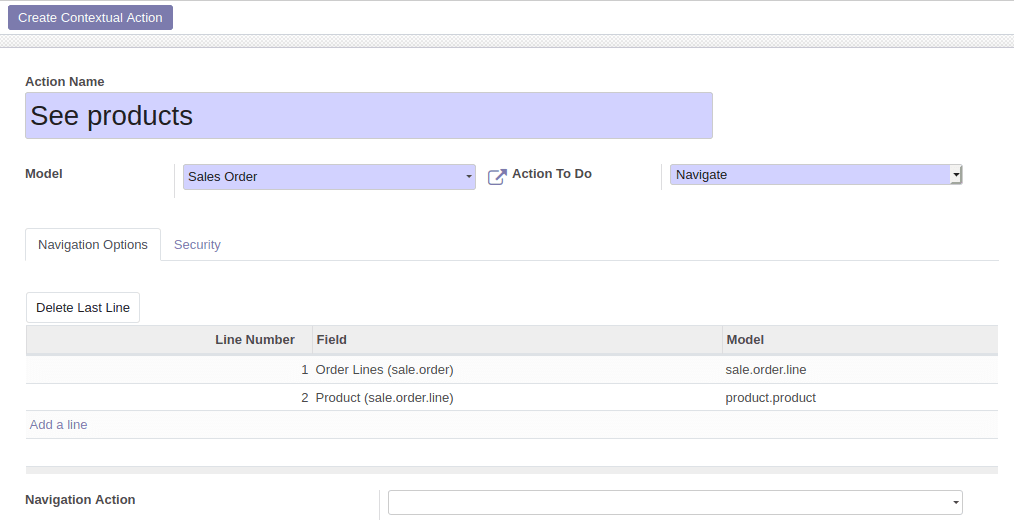Viewport: 1014px width, 529px height.
Task: Click line number 1 in the table
Action: click(x=304, y=370)
